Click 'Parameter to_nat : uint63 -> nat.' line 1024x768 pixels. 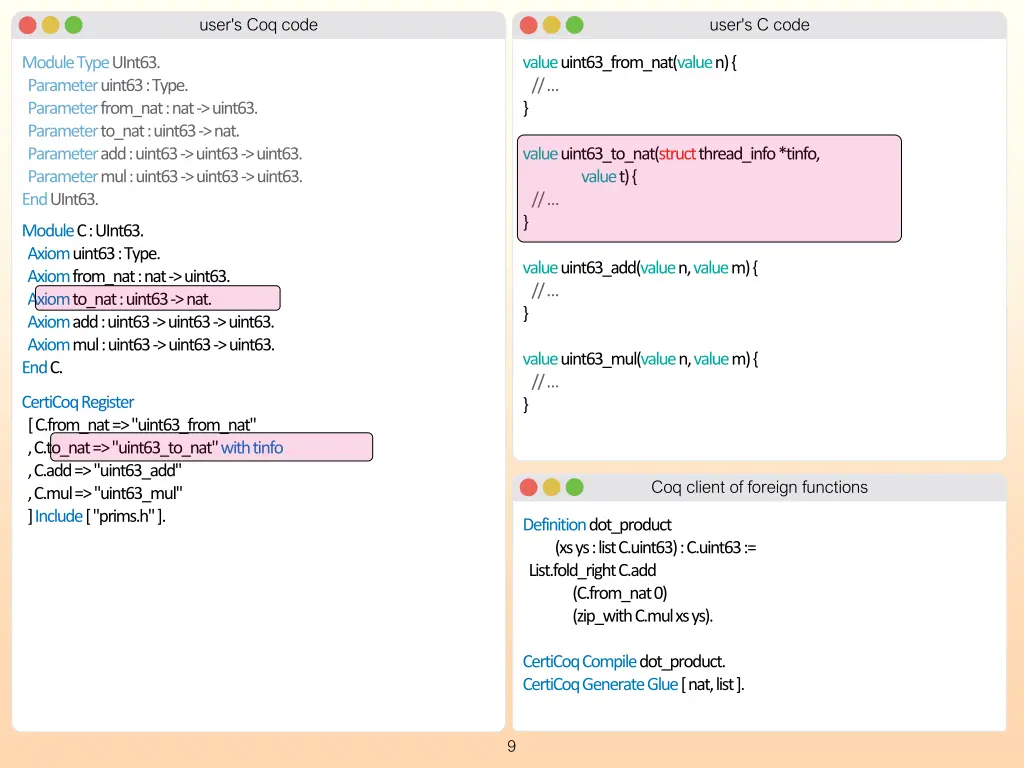pyautogui.click(x=133, y=131)
